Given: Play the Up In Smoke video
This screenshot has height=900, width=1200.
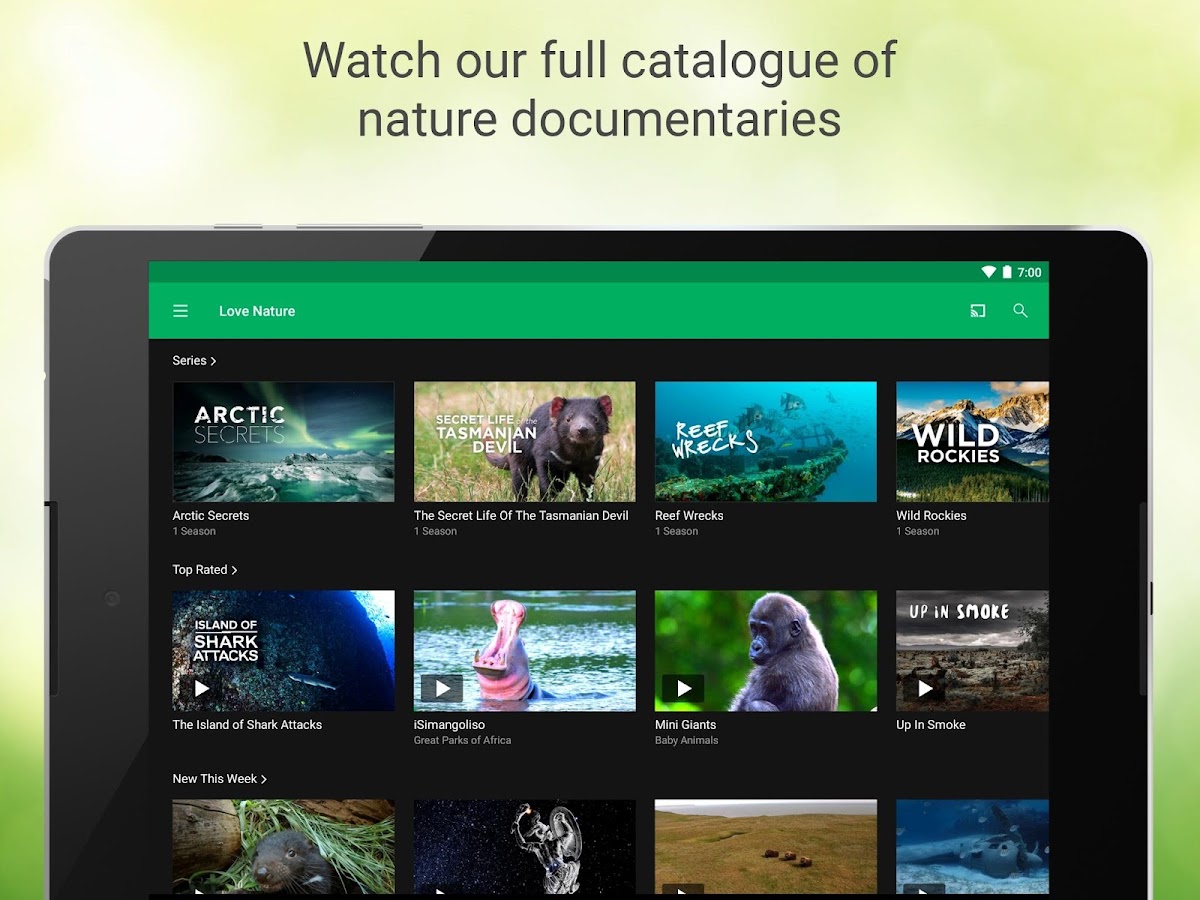Looking at the screenshot, I should pos(925,688).
